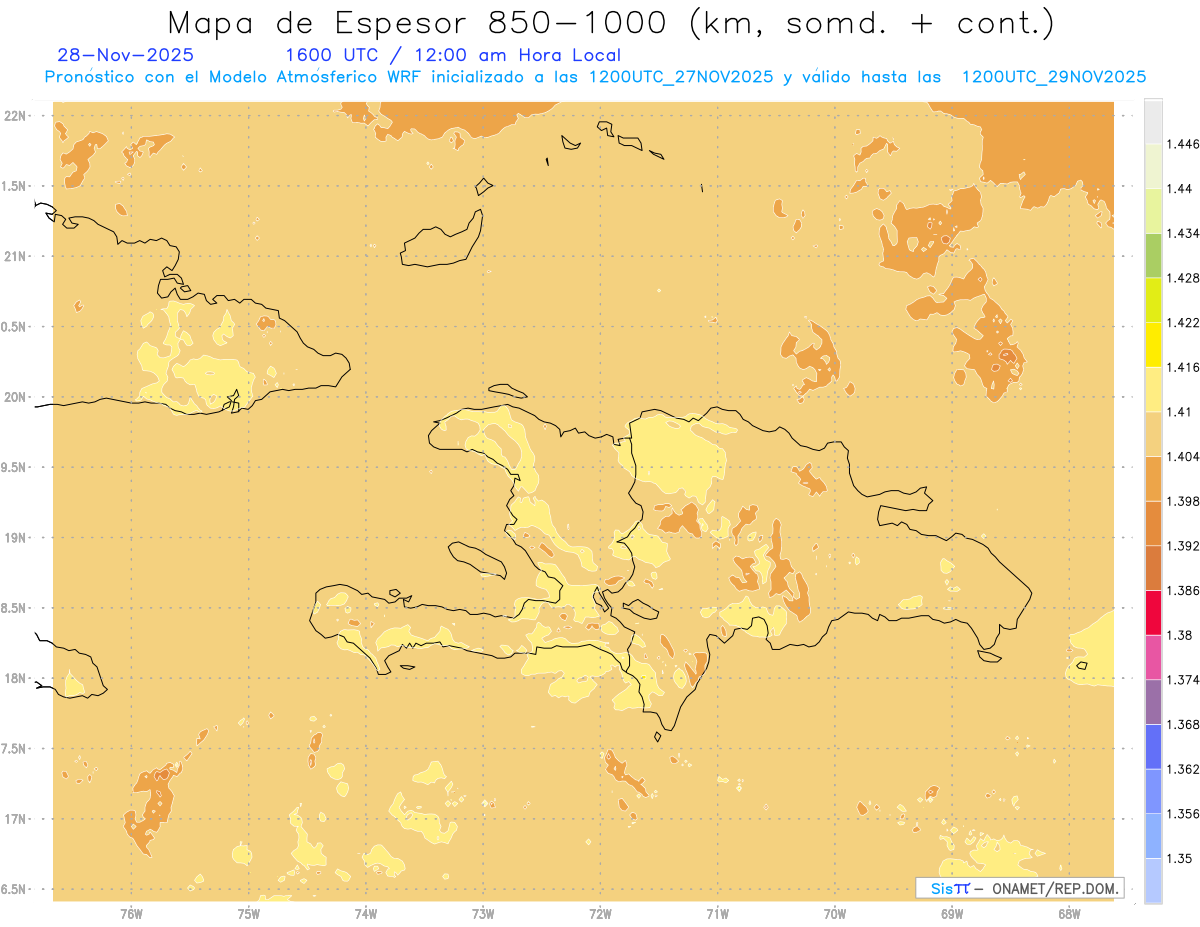The height and width of the screenshot is (927, 1200).
Task: Click the legend value '1.374'
Action: point(1183,679)
